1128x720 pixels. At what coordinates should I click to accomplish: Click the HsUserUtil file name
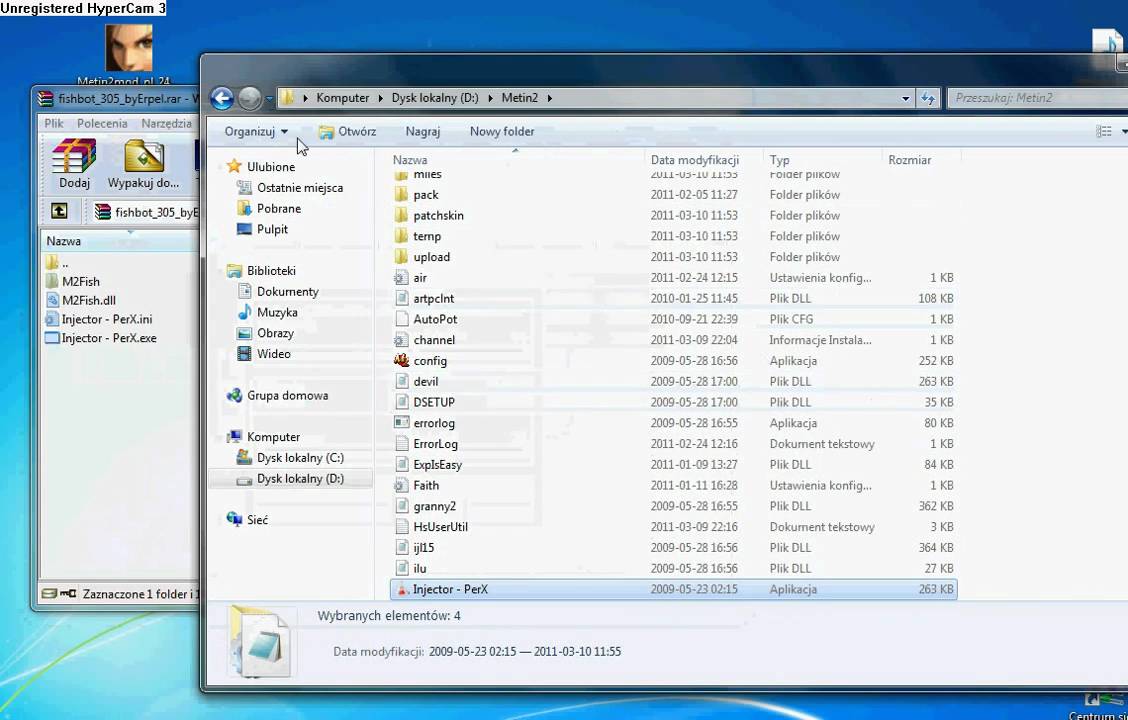pos(440,527)
